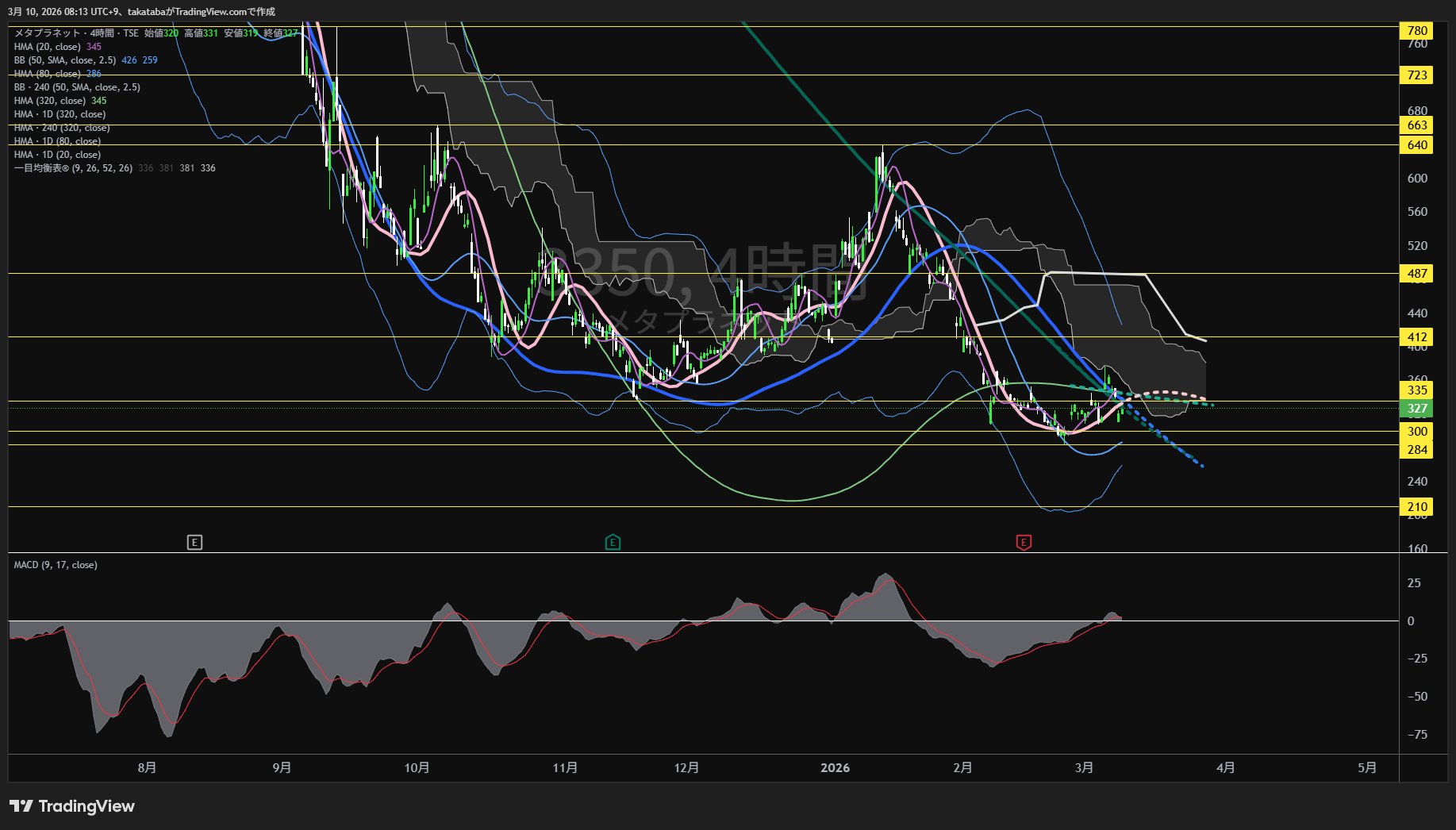
Task: Click the red earnings marker in February
Action: [x=1024, y=543]
